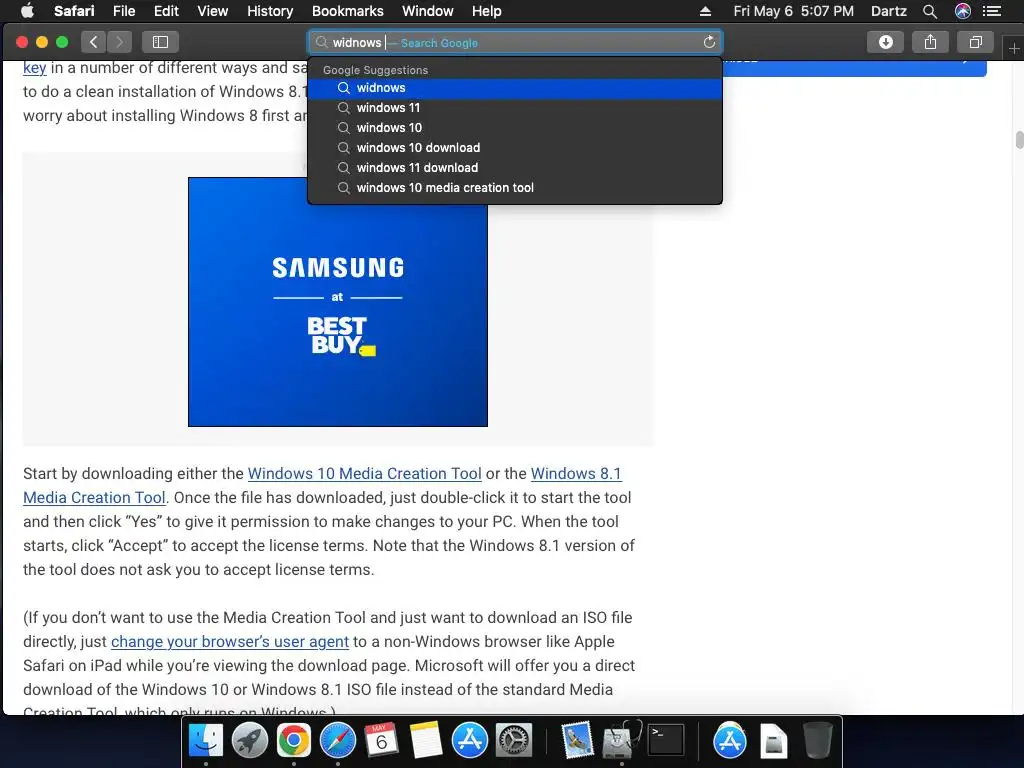Open the App Store icon beside Notes

tap(470, 741)
